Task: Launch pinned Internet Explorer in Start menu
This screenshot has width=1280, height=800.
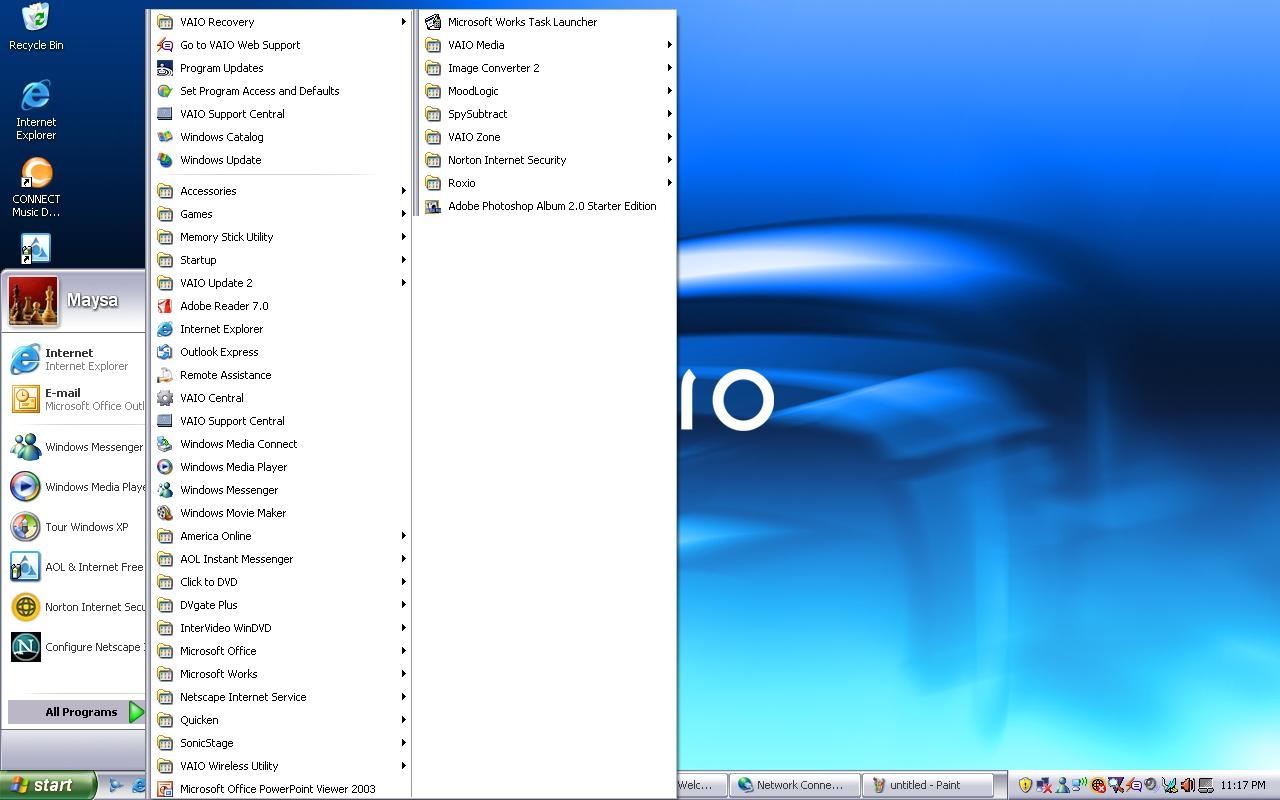Action: click(x=75, y=359)
